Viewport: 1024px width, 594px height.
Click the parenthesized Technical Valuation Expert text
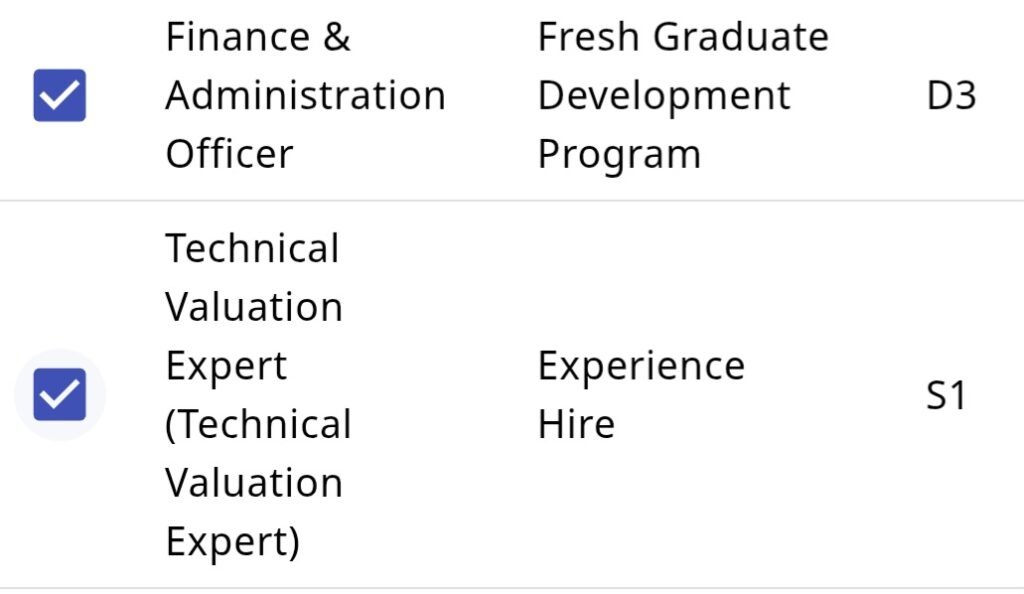[257, 484]
